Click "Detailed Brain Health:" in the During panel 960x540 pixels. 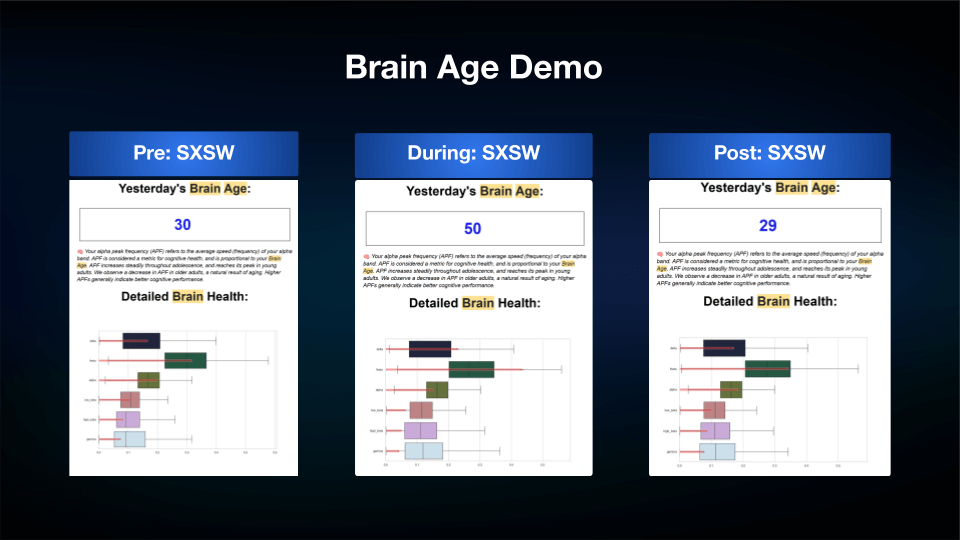pos(474,303)
